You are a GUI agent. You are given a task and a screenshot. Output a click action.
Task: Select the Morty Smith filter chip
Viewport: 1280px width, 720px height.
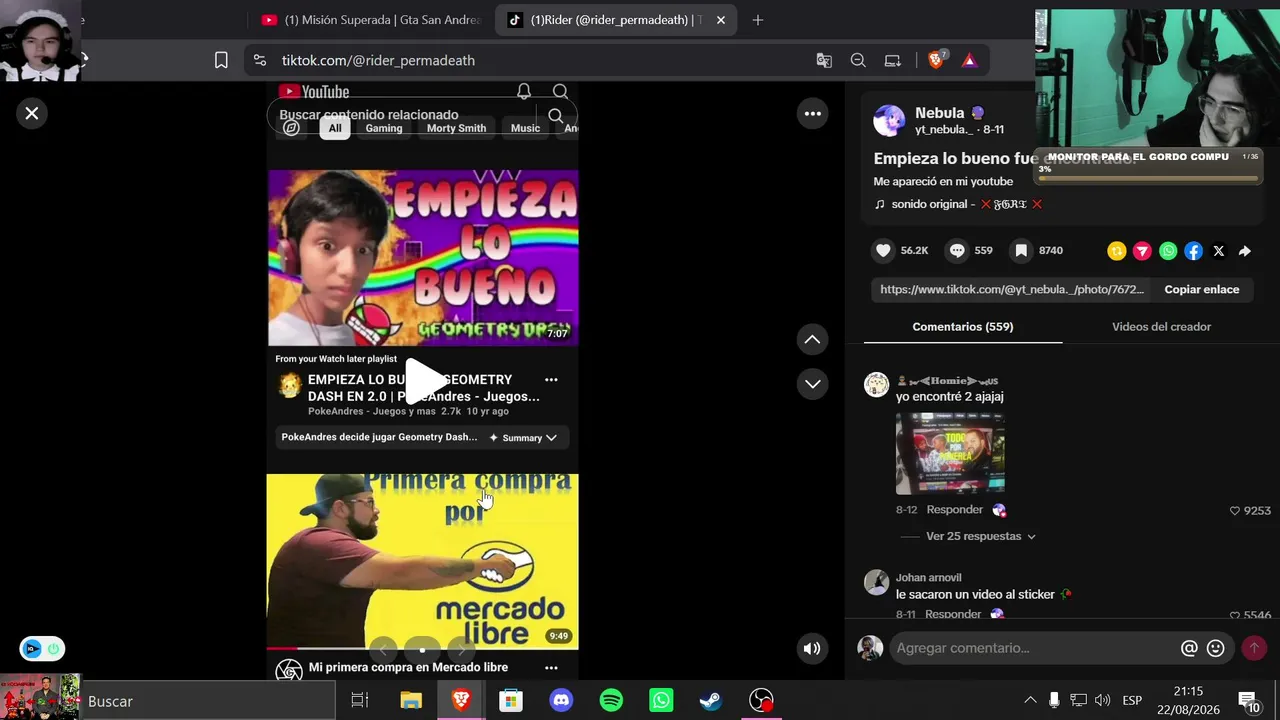pyautogui.click(x=456, y=128)
